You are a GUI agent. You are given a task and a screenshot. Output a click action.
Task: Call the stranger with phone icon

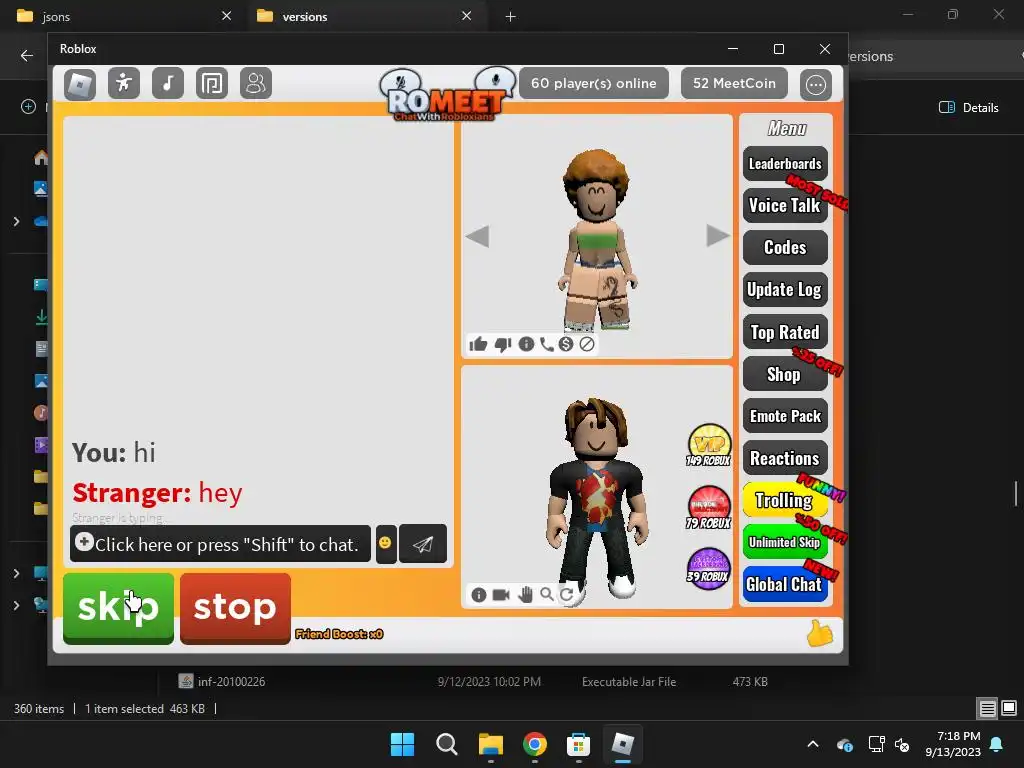click(x=547, y=344)
